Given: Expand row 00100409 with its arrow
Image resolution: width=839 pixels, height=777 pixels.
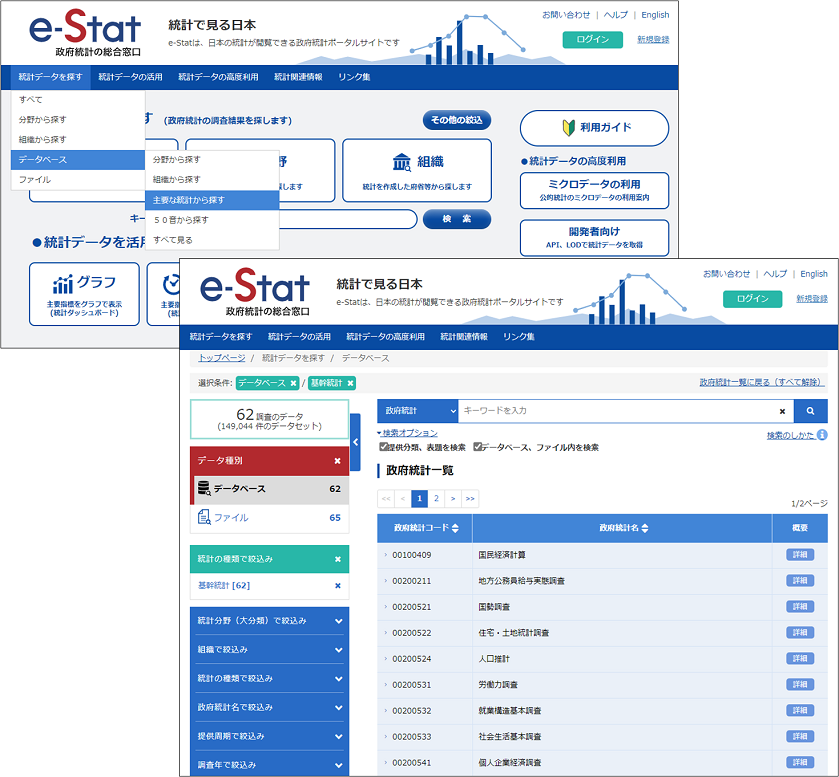Looking at the screenshot, I should [x=385, y=555].
